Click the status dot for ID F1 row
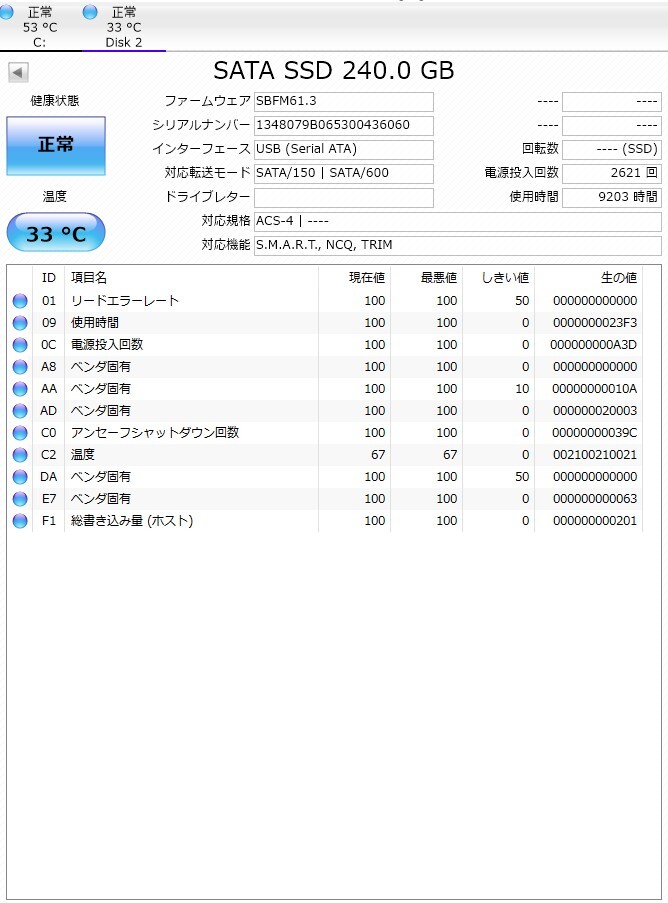The width and height of the screenshot is (668, 903). pos(20,521)
